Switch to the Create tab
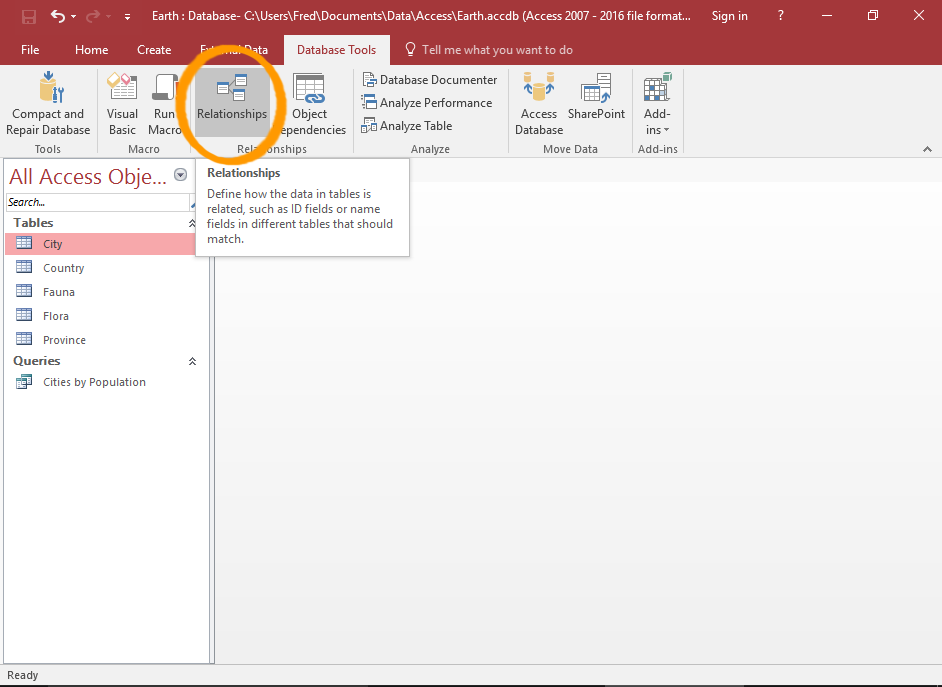942x687 pixels. coord(154,50)
